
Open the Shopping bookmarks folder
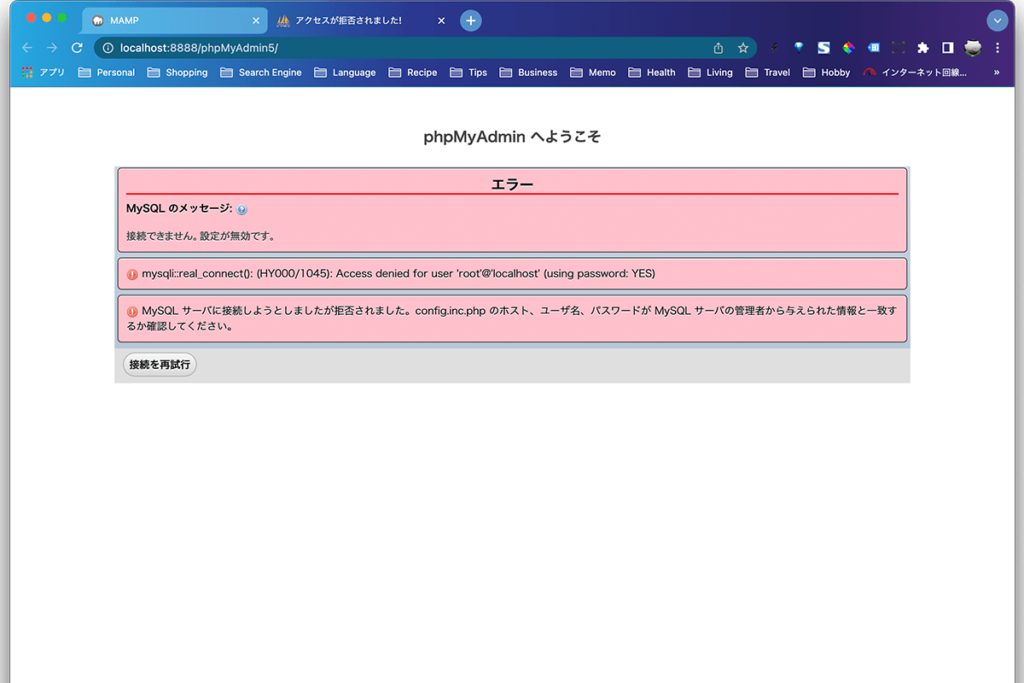178,72
